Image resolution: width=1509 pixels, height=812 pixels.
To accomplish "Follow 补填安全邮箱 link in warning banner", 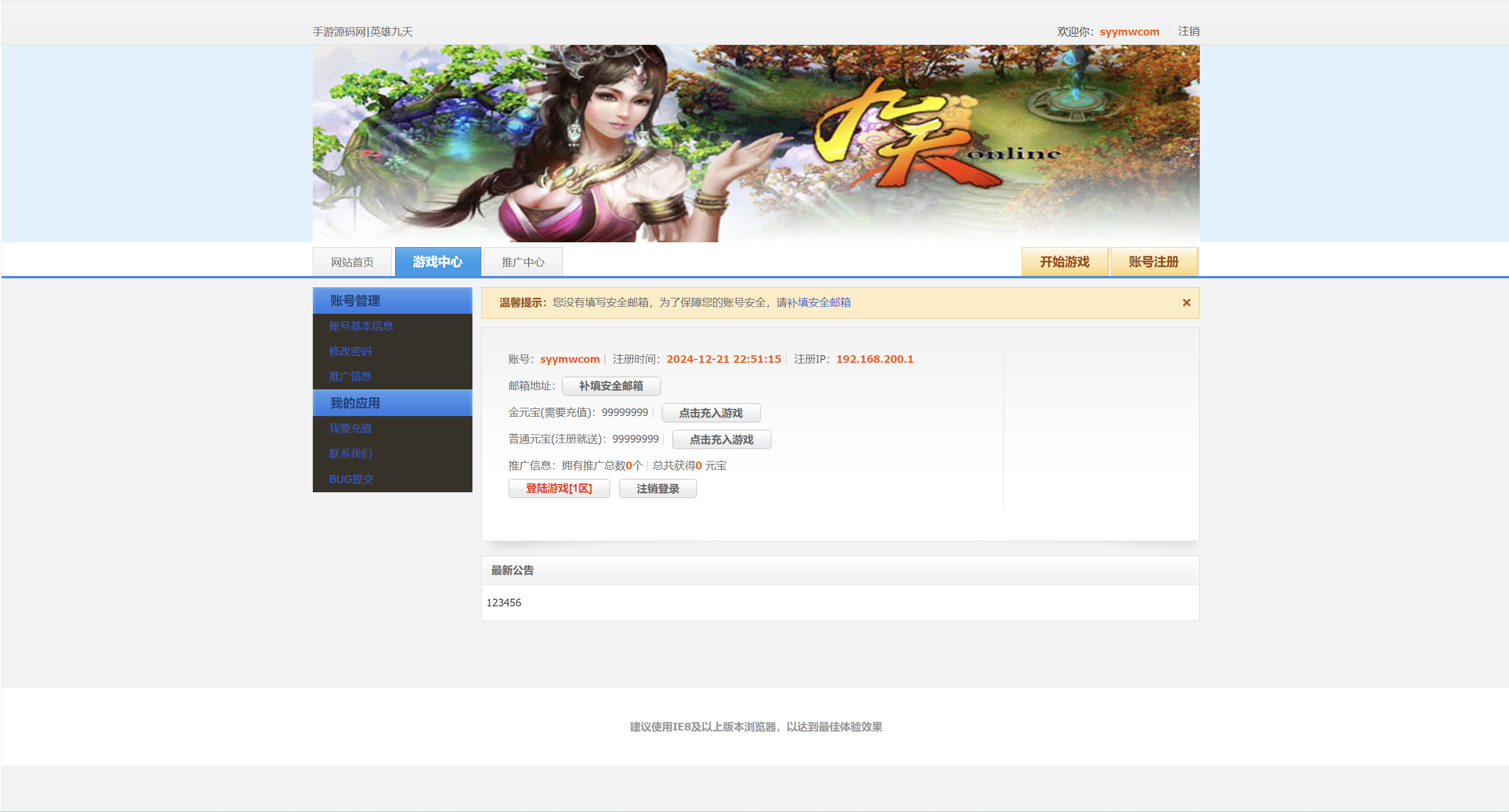I will click(818, 303).
